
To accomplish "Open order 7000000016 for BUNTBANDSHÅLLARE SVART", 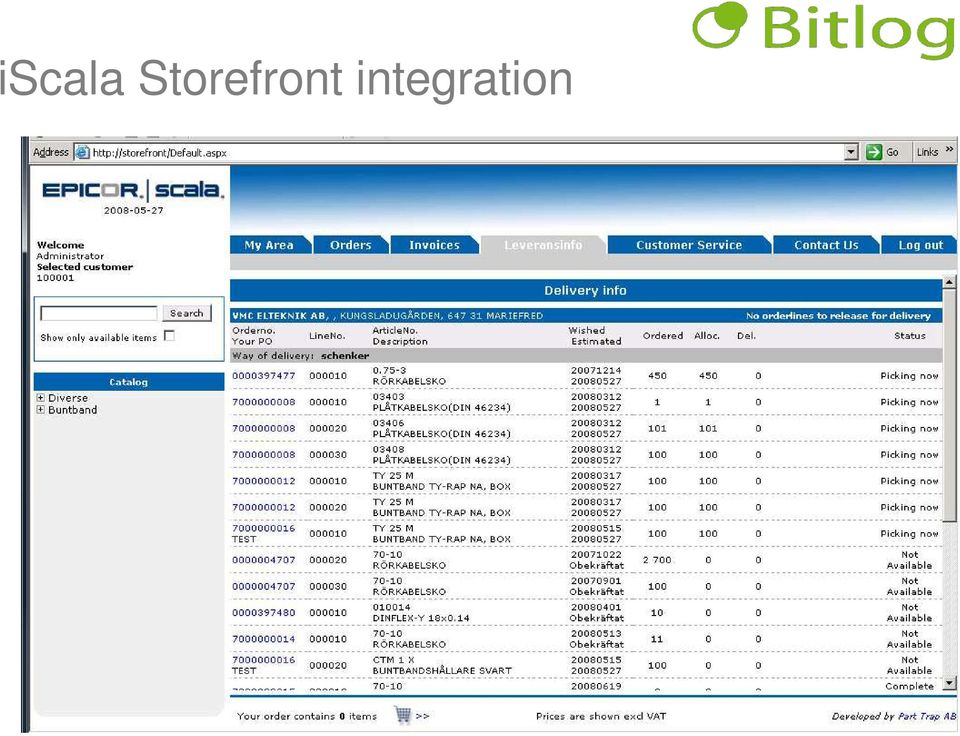I will 263,660.
